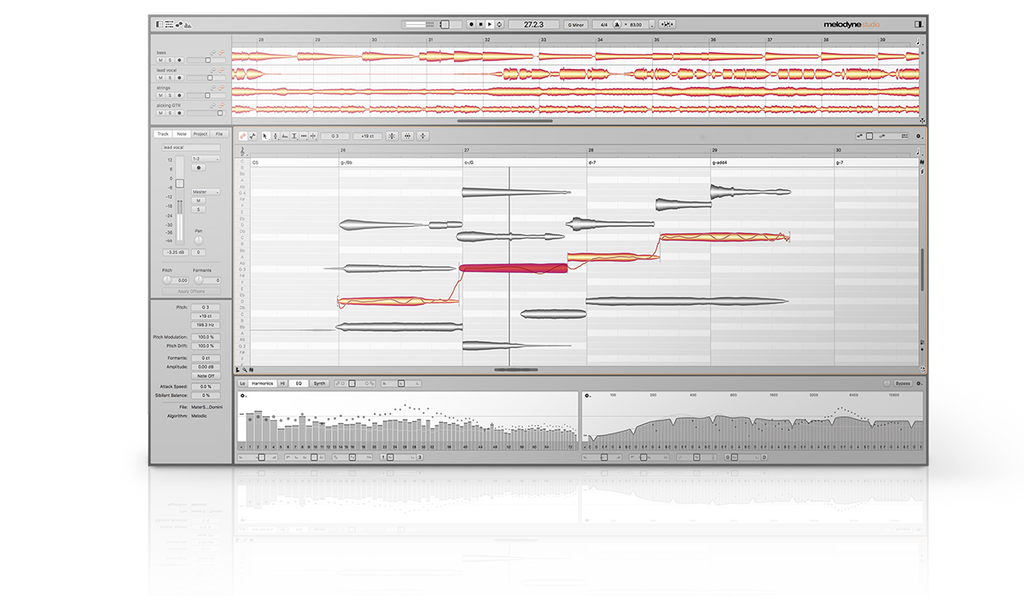Click the orange blob edit mode icon
Image resolution: width=1024 pixels, height=597 pixels.
pyautogui.click(x=243, y=136)
